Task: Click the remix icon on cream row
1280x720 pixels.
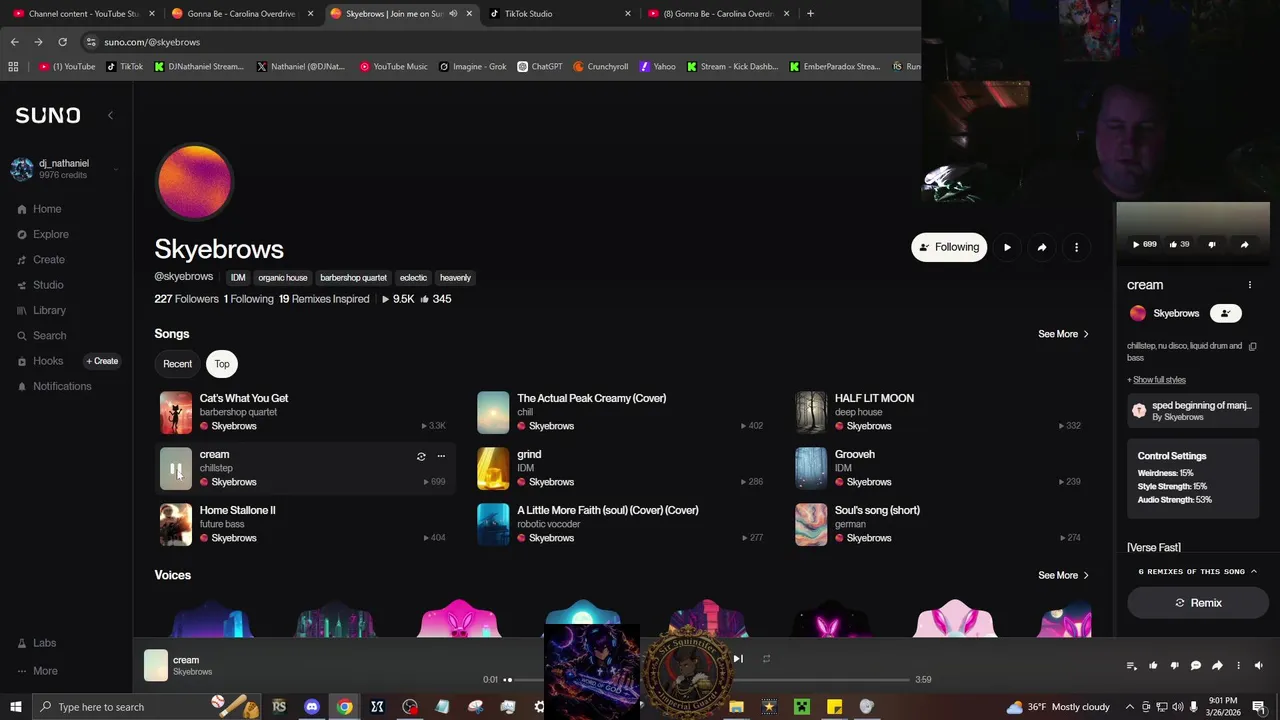Action: tap(421, 456)
